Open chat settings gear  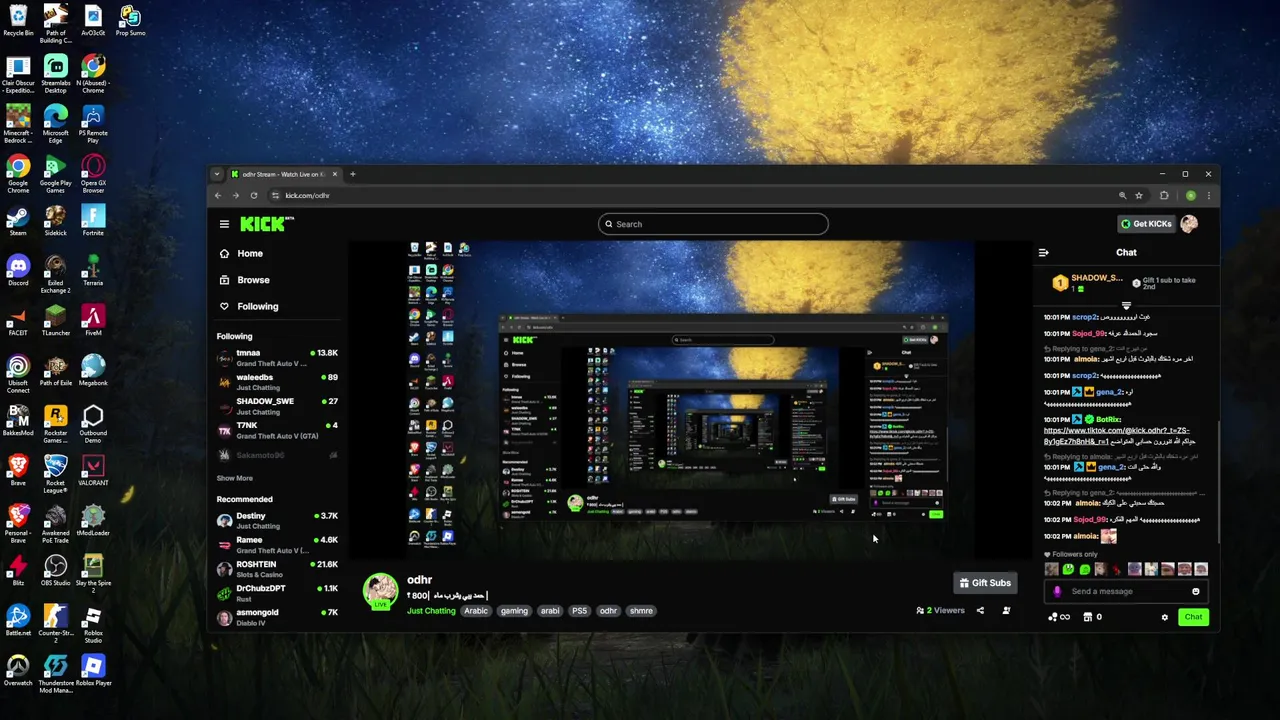(x=1164, y=617)
